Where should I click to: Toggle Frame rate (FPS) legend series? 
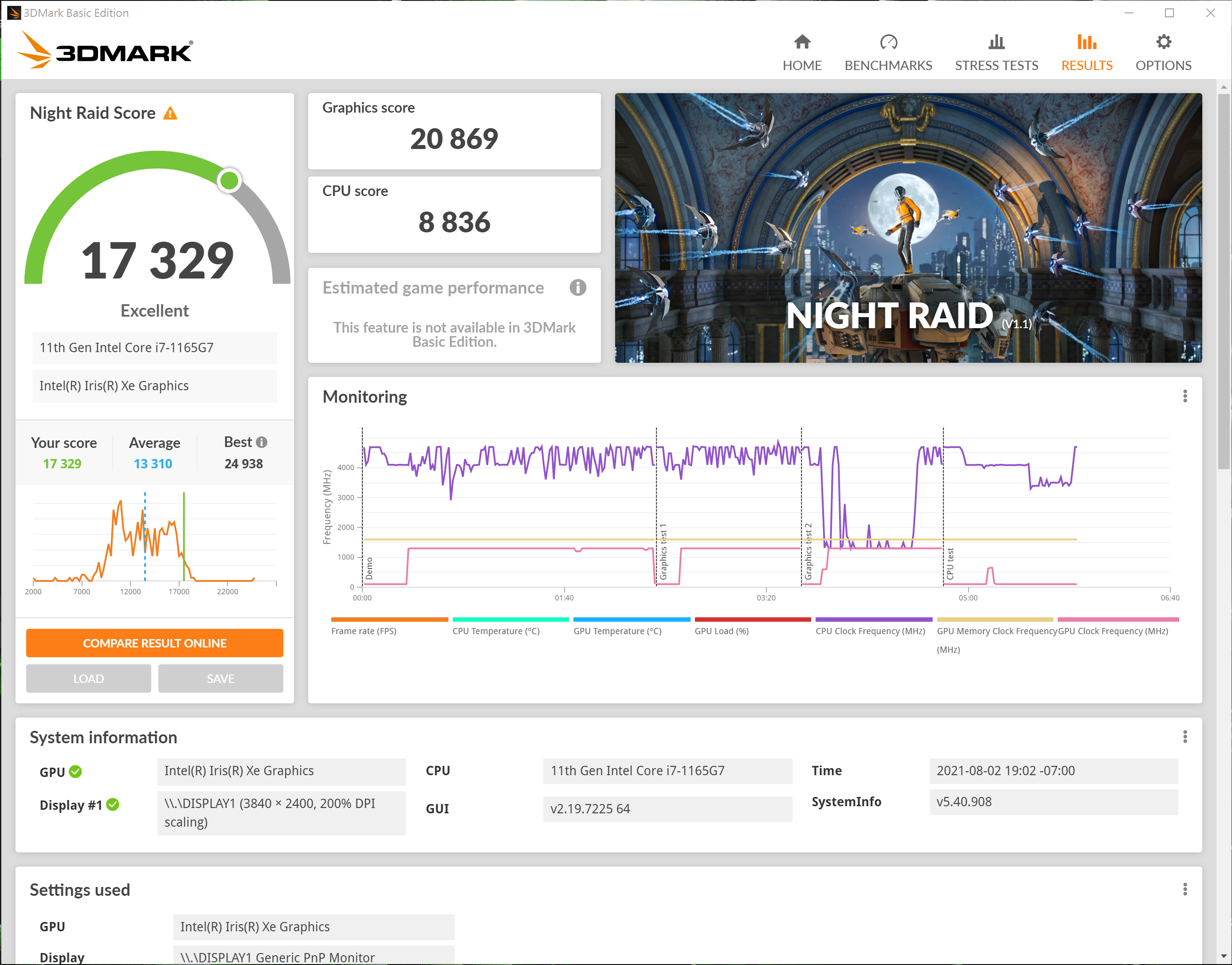pos(364,631)
